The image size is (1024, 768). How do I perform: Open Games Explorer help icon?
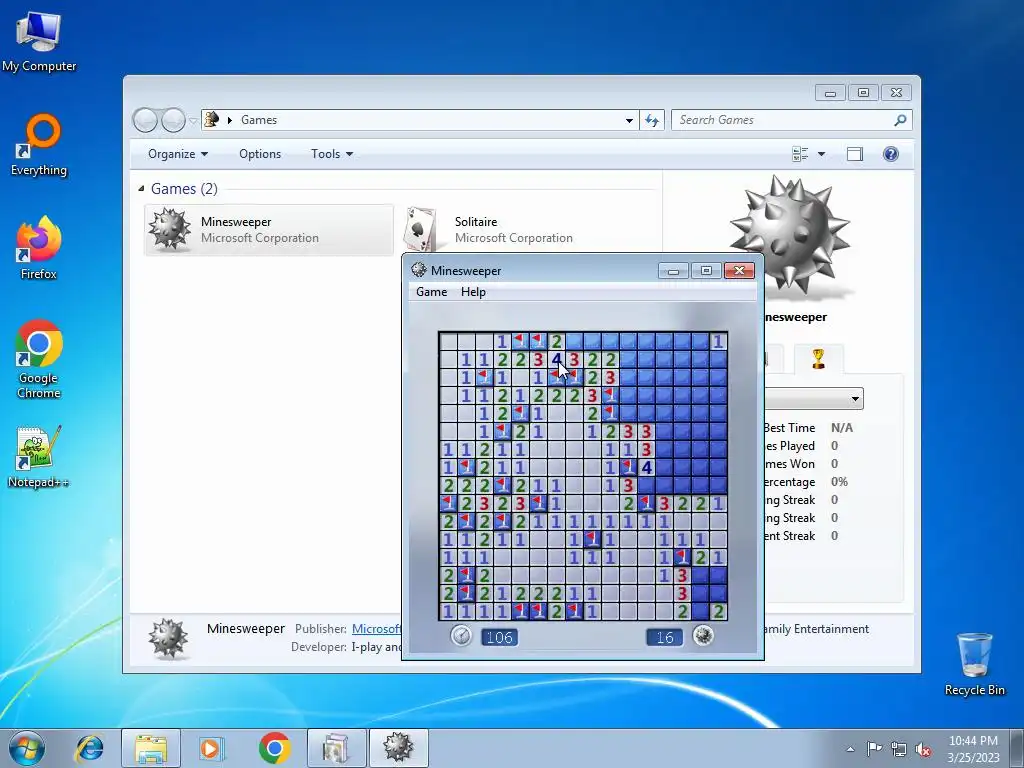point(890,154)
